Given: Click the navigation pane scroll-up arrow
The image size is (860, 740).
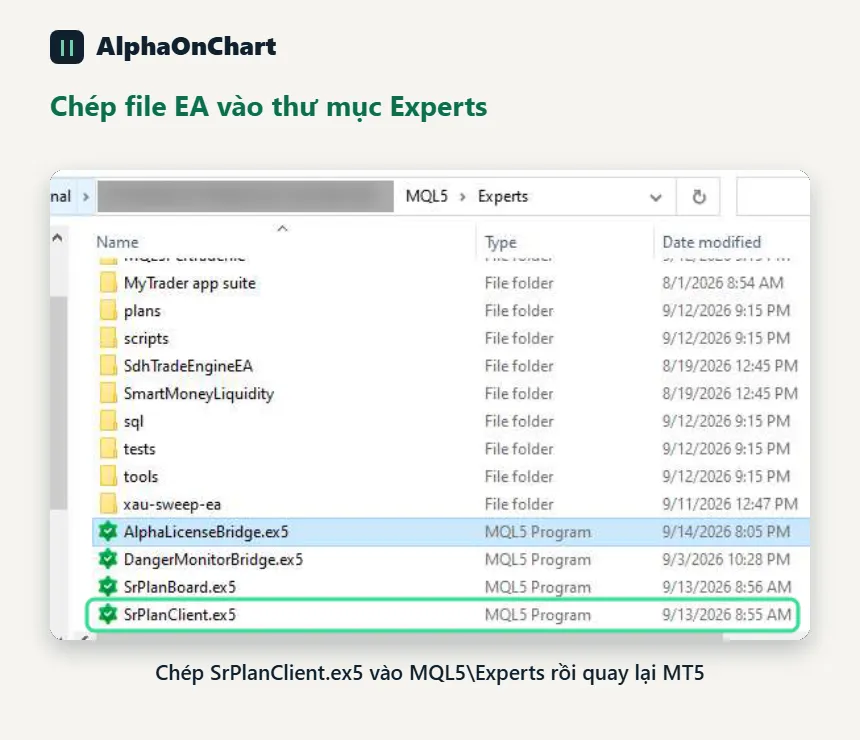Looking at the screenshot, I should tap(57, 238).
